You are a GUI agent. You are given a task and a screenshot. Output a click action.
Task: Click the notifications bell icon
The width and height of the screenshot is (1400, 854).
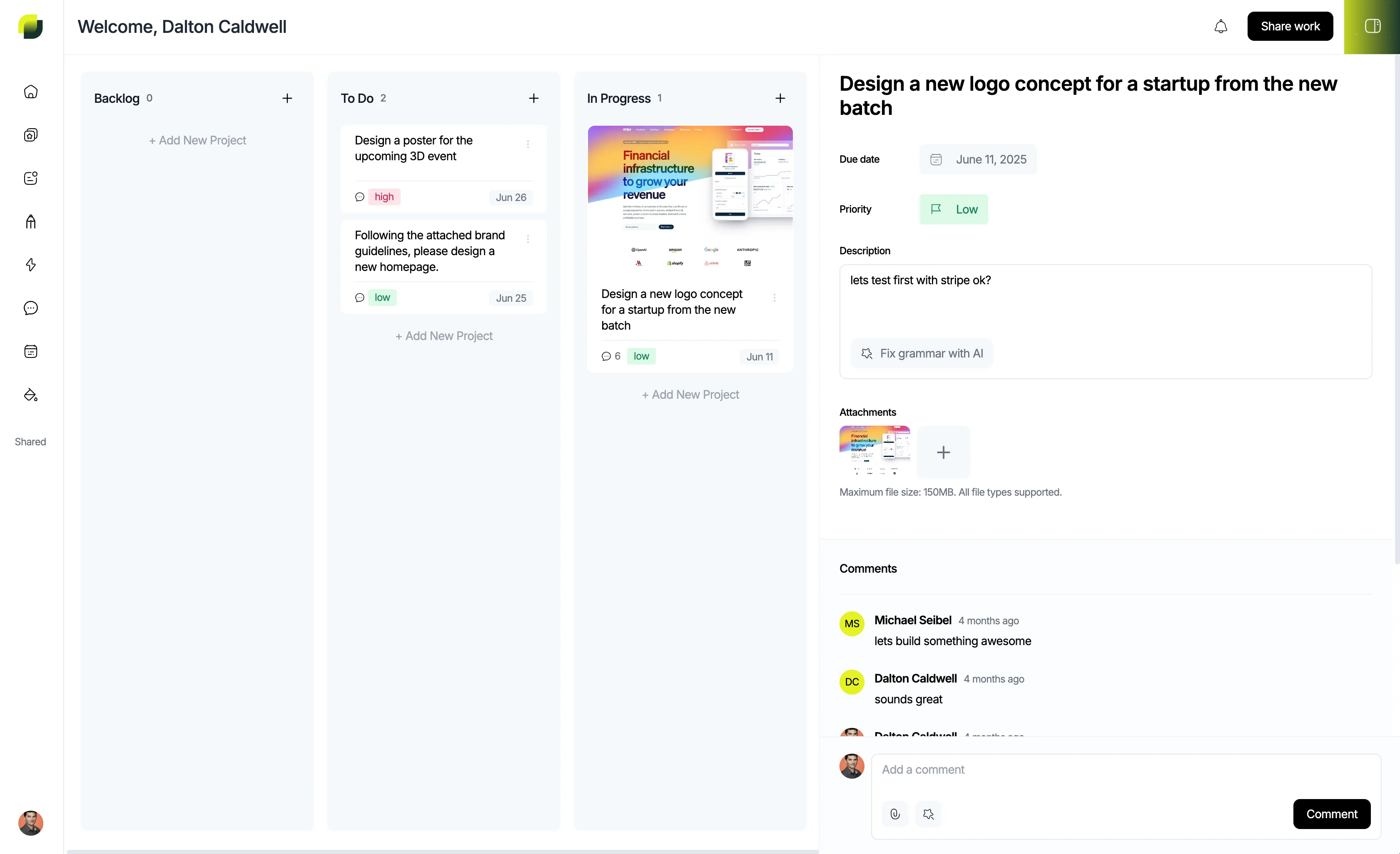tap(1221, 25)
